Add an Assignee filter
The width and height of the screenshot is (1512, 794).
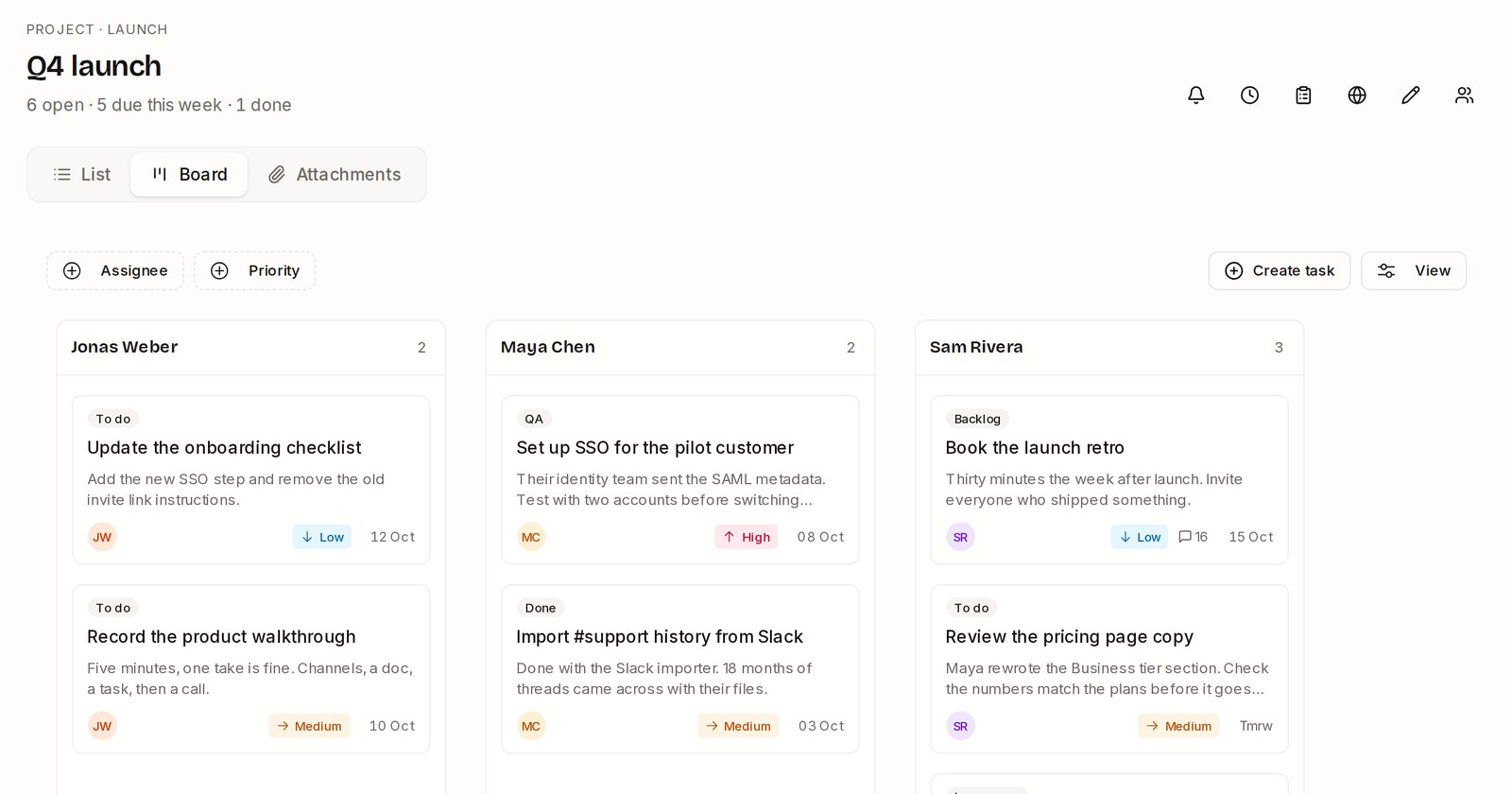click(x=115, y=270)
